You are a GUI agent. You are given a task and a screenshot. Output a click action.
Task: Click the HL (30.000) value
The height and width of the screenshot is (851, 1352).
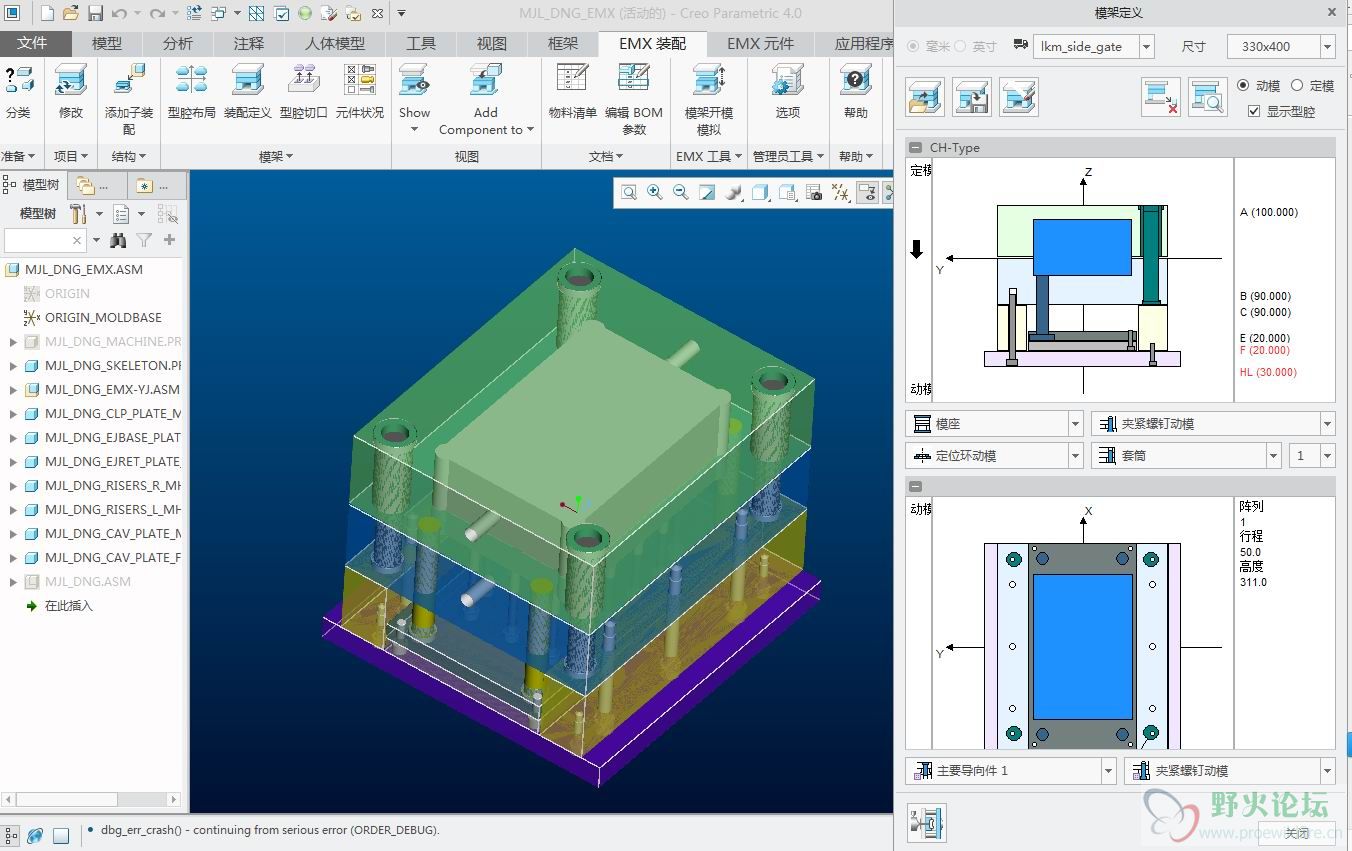click(1268, 373)
